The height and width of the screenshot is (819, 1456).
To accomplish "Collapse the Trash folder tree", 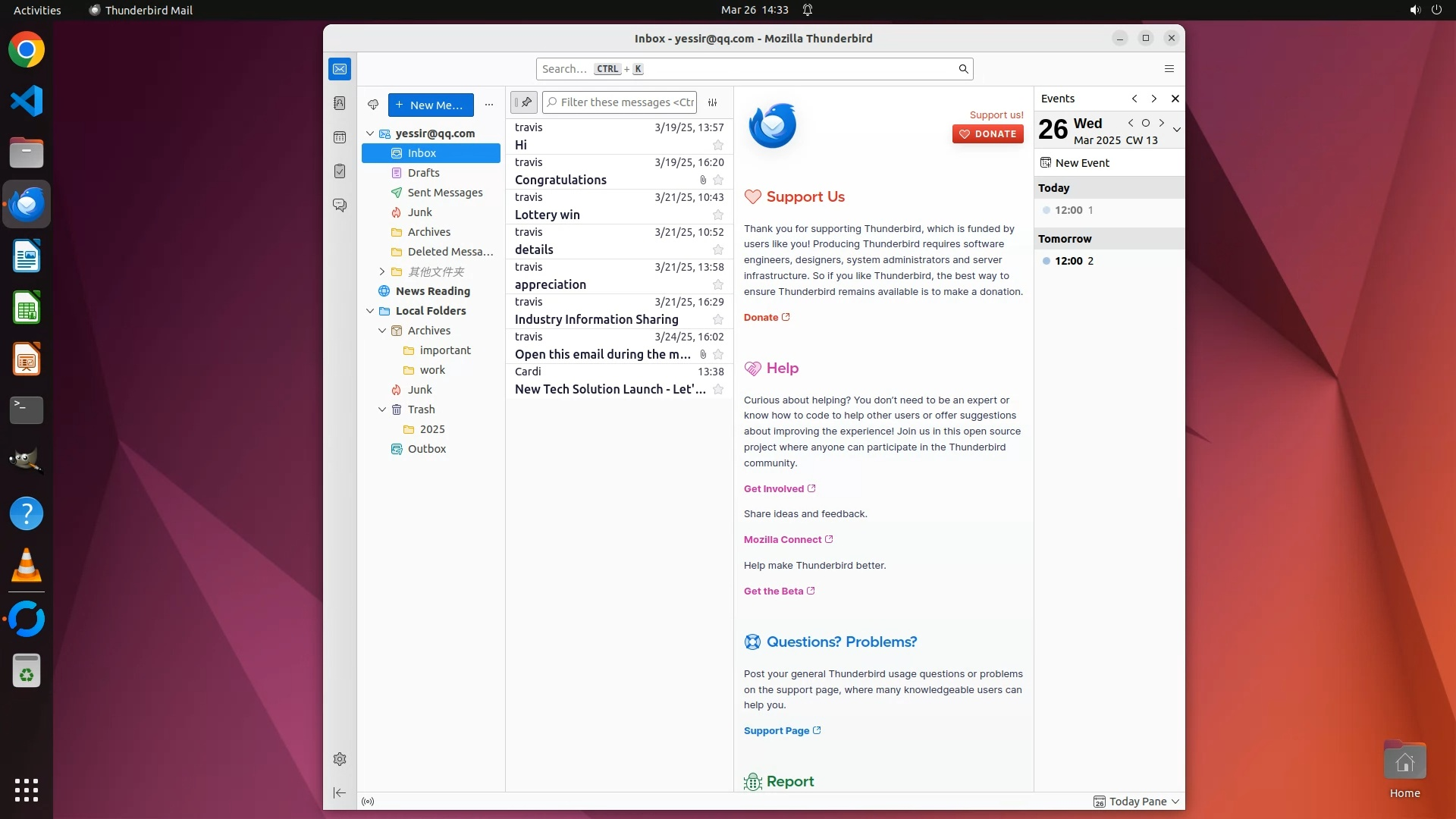I will tap(382, 409).
